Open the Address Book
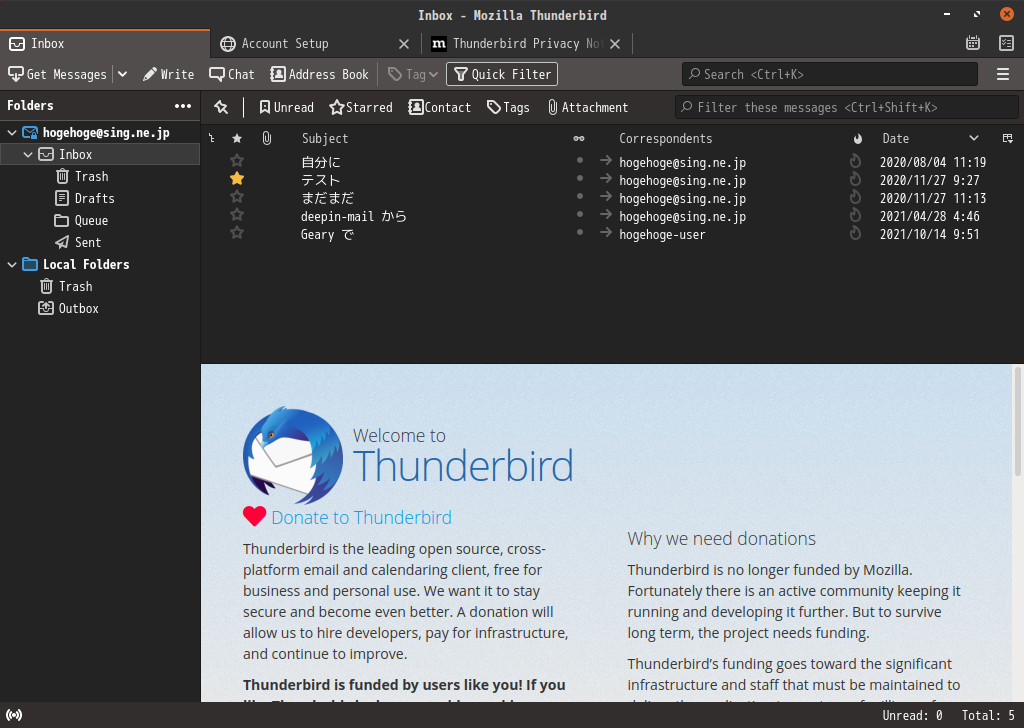Screen dimensions: 1024x728 pyautogui.click(x=320, y=74)
